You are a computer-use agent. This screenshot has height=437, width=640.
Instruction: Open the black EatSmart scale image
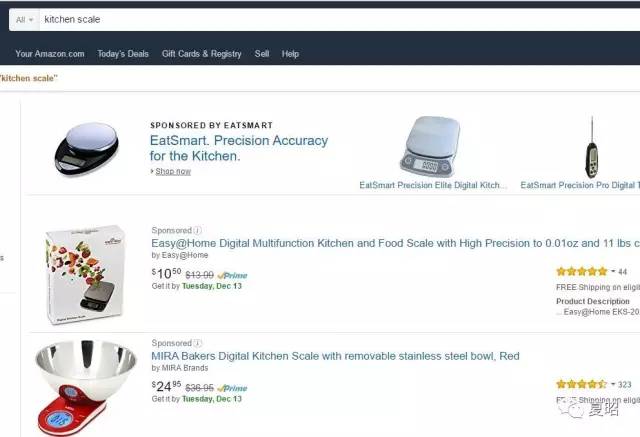83,147
